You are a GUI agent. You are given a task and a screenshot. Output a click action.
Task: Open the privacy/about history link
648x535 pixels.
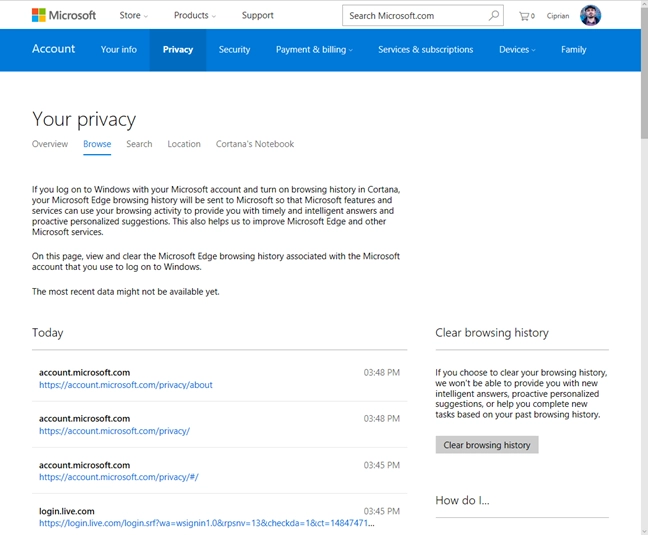126,385
